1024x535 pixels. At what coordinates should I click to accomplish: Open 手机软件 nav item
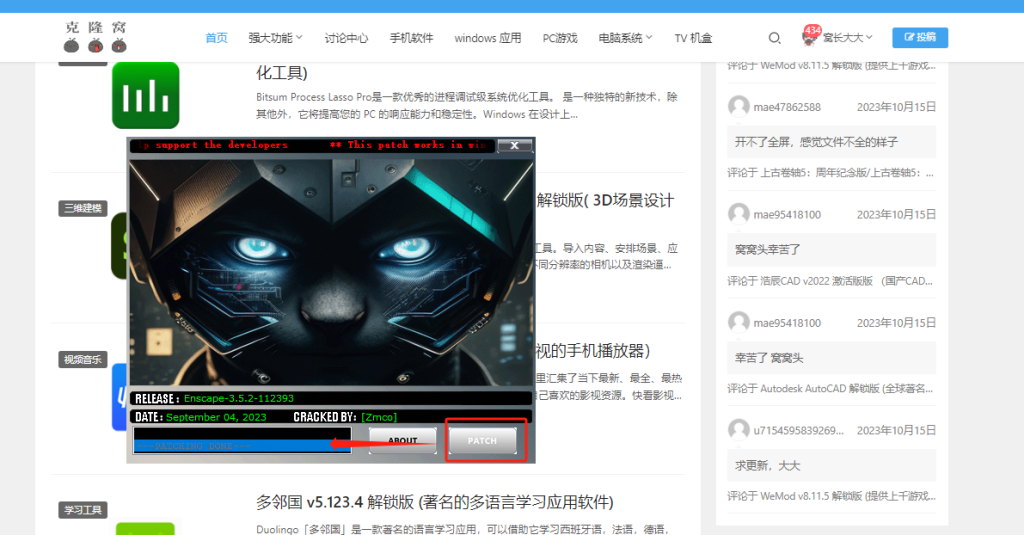point(411,38)
